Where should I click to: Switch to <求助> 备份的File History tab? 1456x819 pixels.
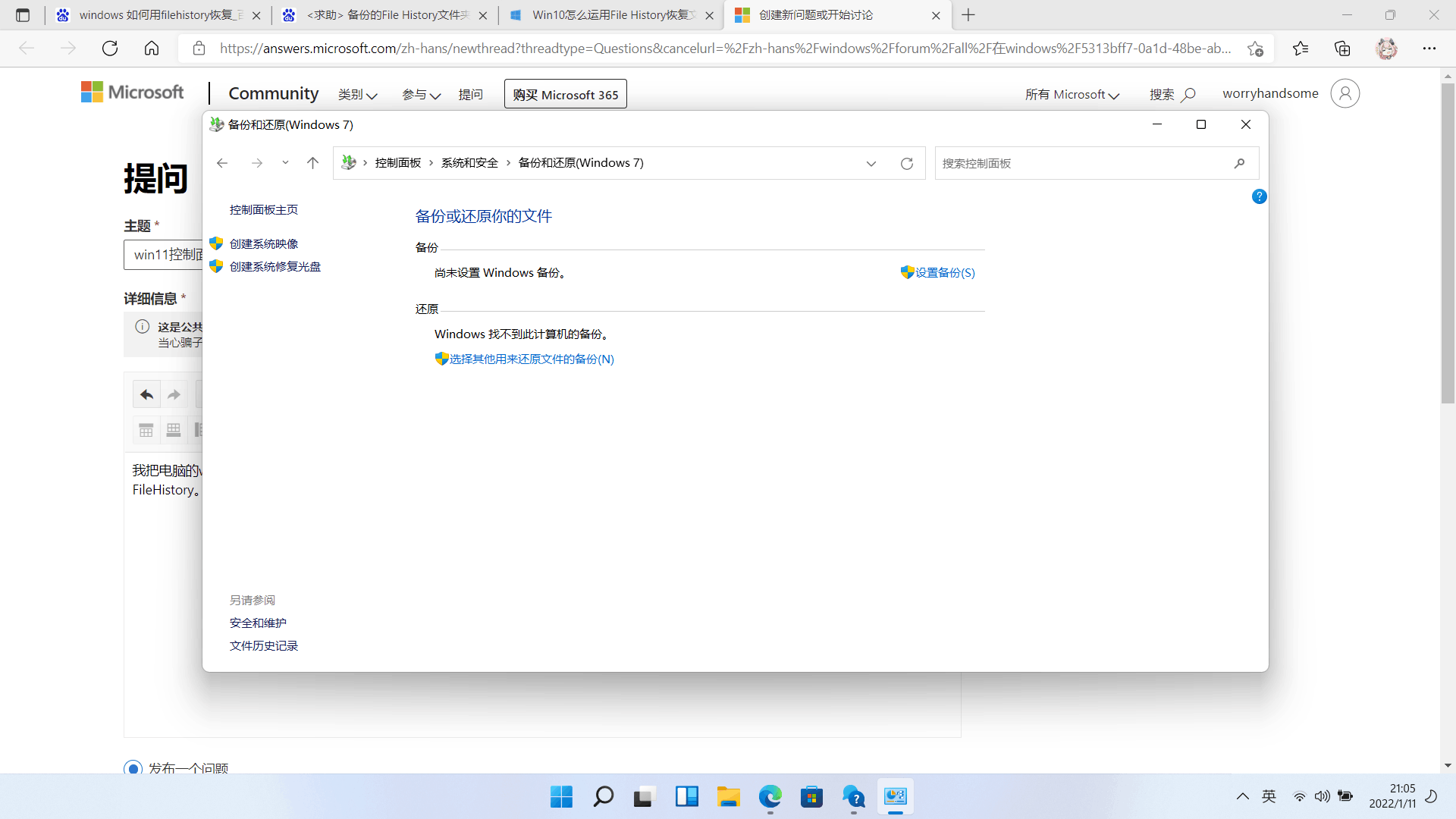385,15
